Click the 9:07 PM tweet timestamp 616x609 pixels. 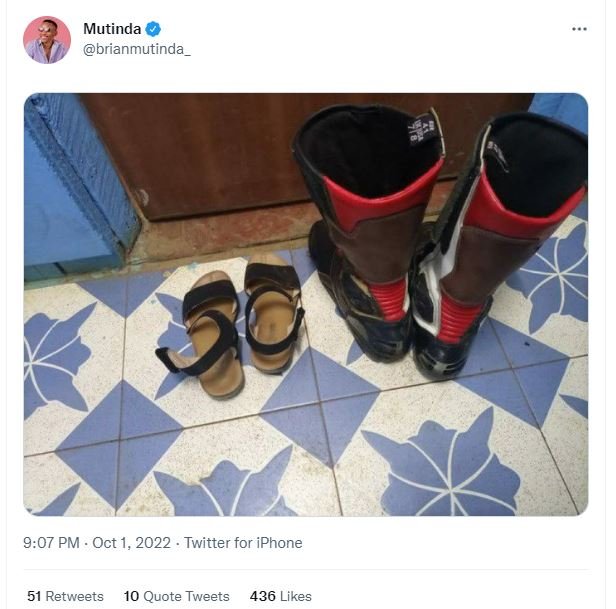(x=52, y=543)
